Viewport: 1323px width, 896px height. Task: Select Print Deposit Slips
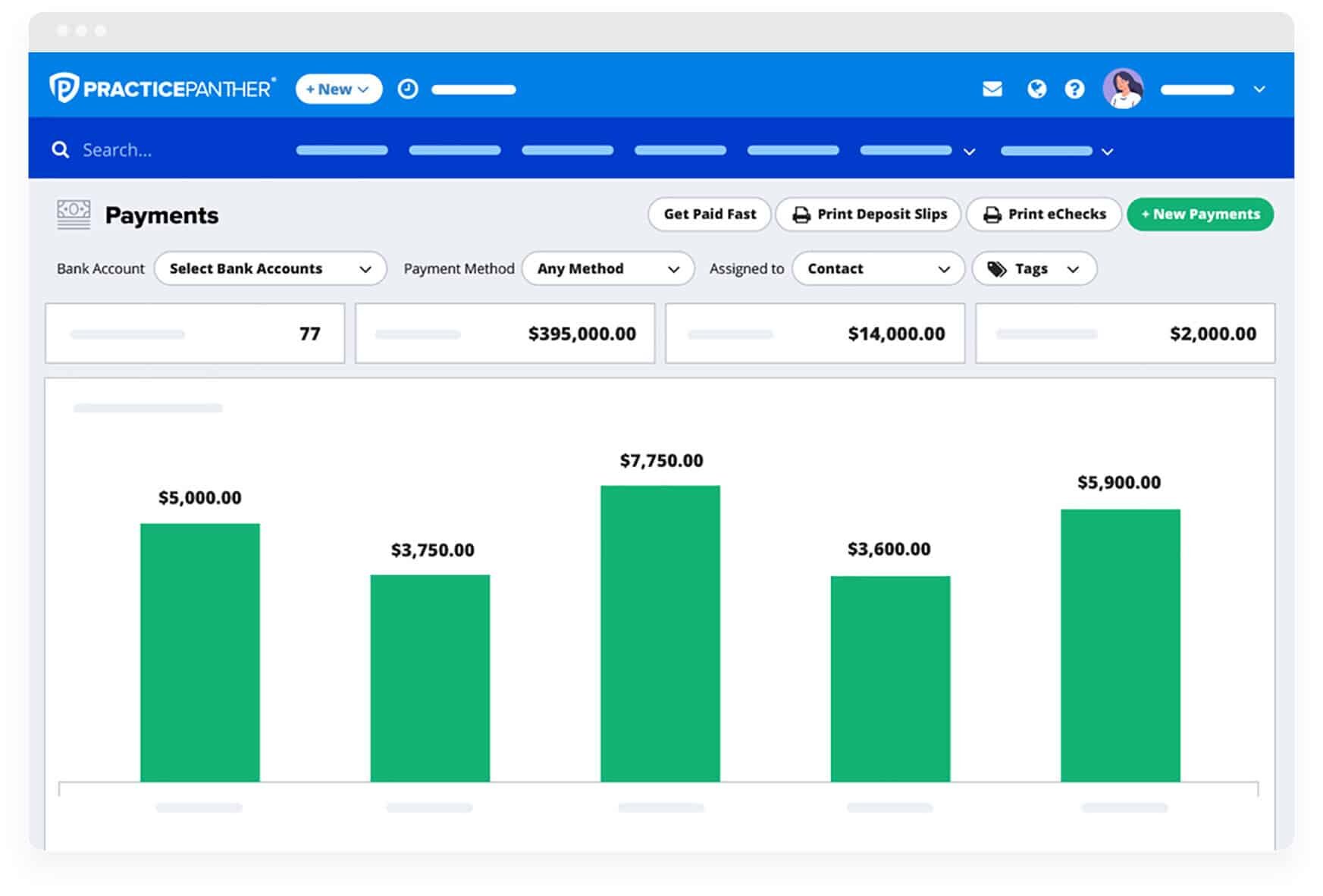coord(868,214)
